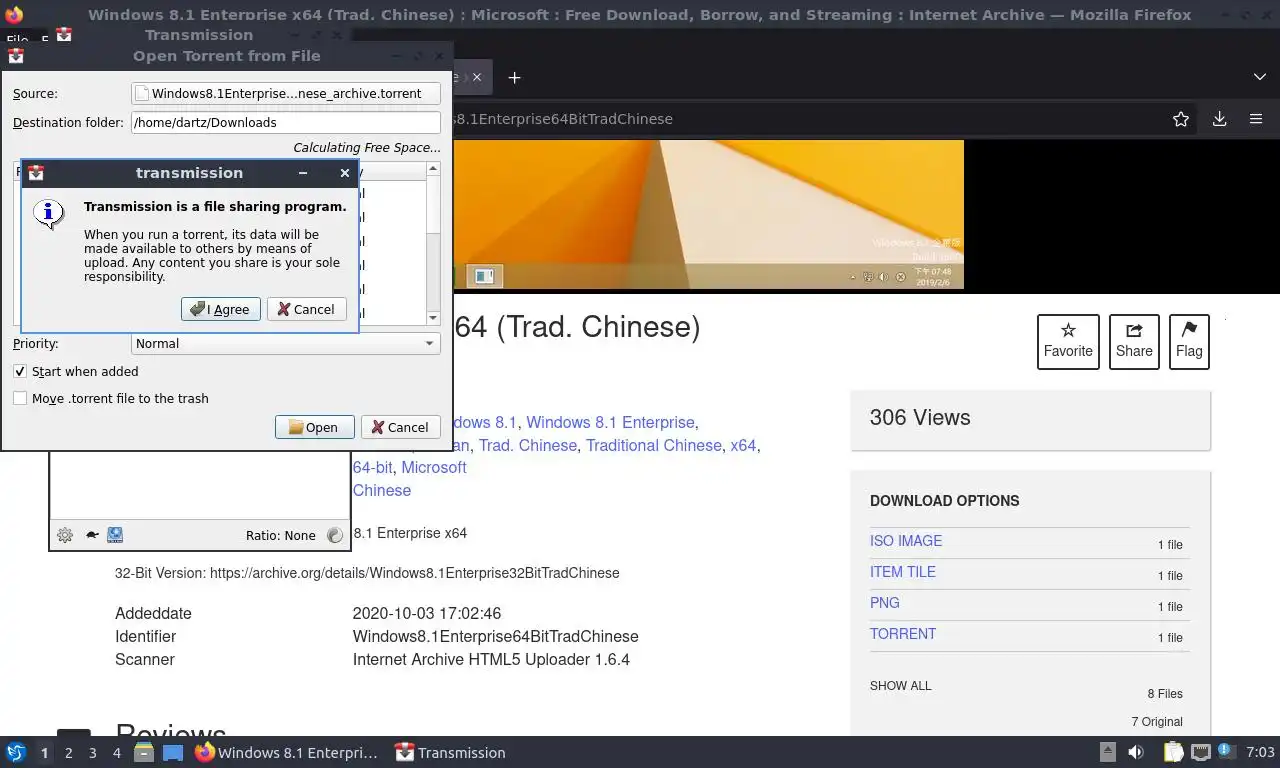Launch the file manager from taskbar
Screen dimensions: 1280x768
click(144, 752)
